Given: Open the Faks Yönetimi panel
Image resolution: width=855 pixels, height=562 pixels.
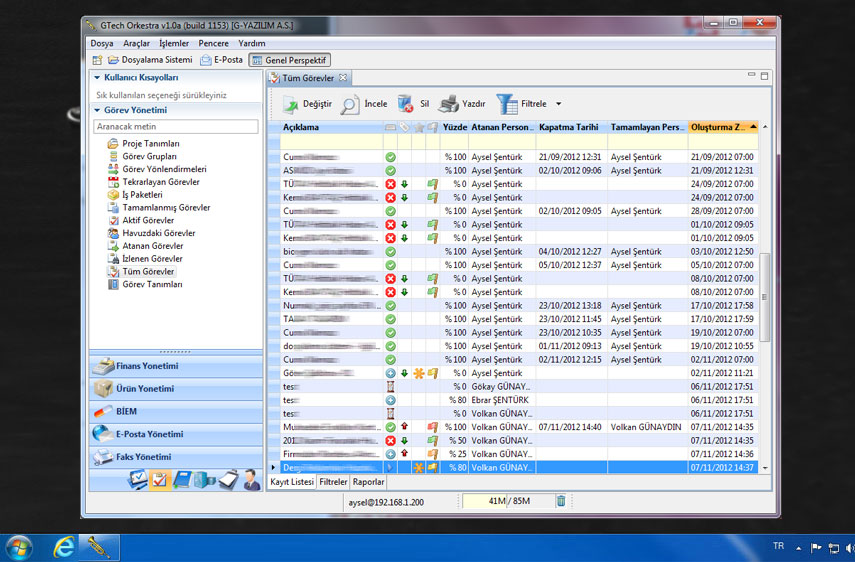Looking at the screenshot, I should point(143,457).
